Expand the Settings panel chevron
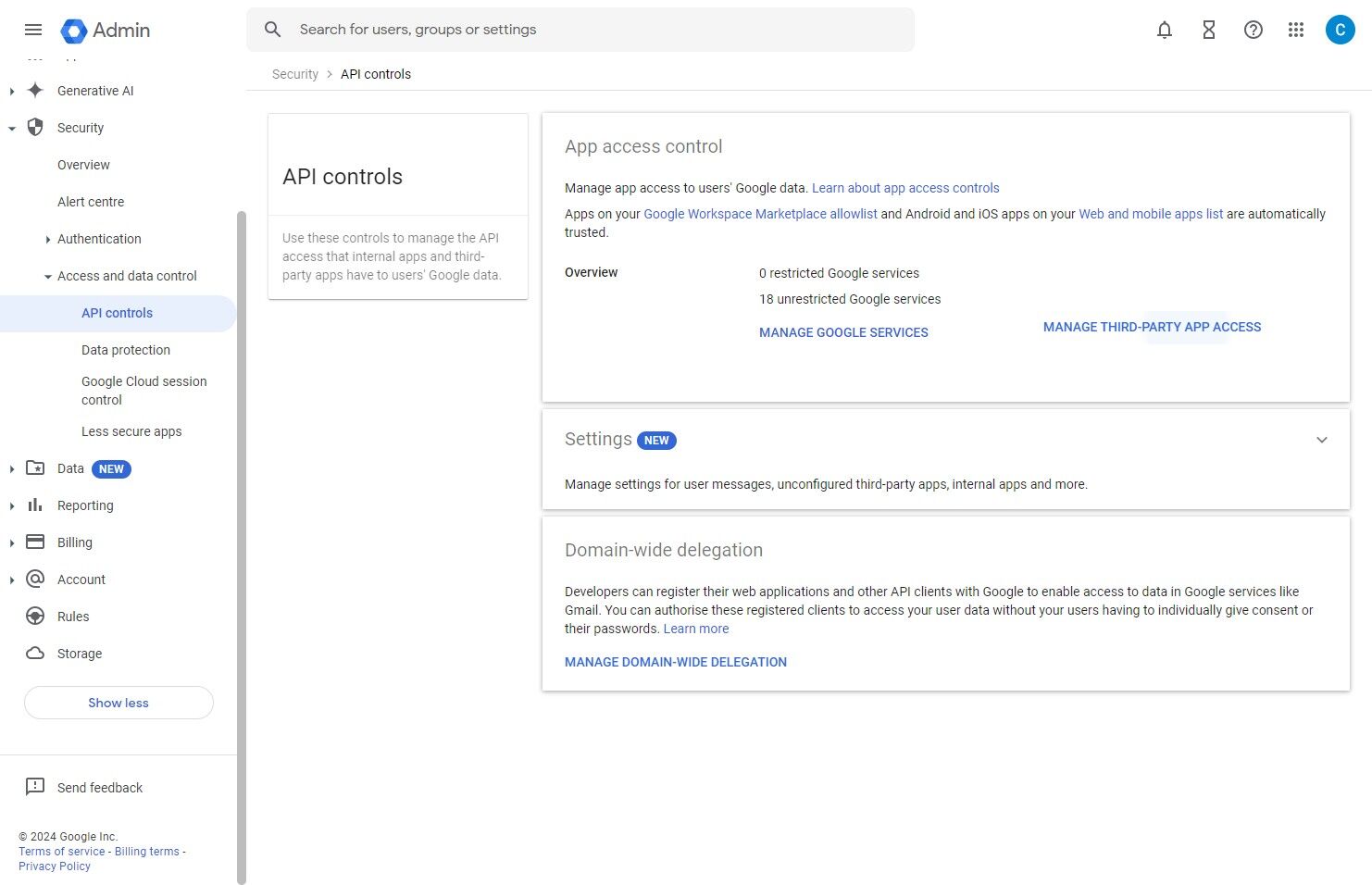1372x885 pixels. [x=1322, y=440]
